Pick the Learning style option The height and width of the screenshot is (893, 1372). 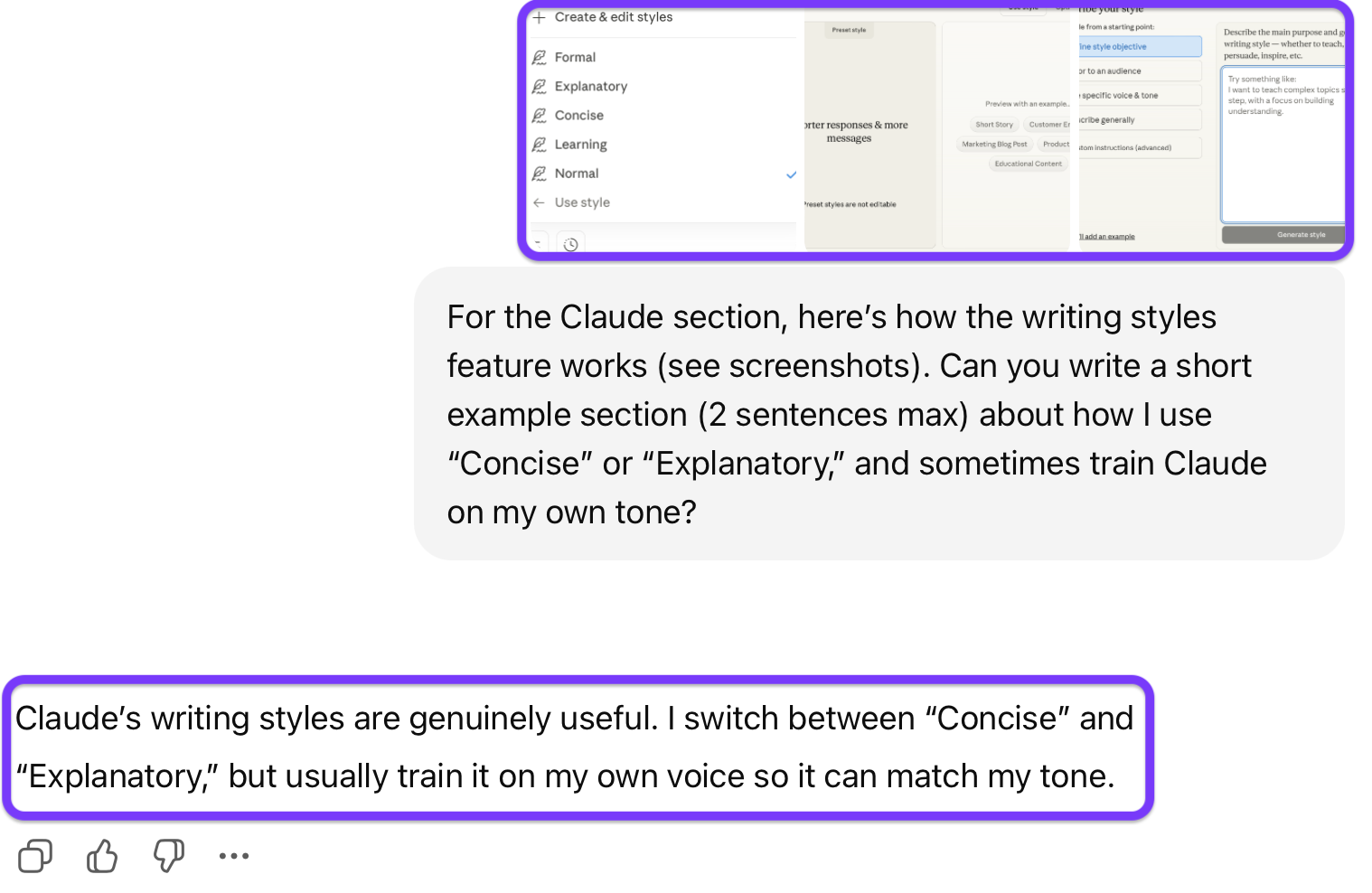pyautogui.click(x=580, y=145)
